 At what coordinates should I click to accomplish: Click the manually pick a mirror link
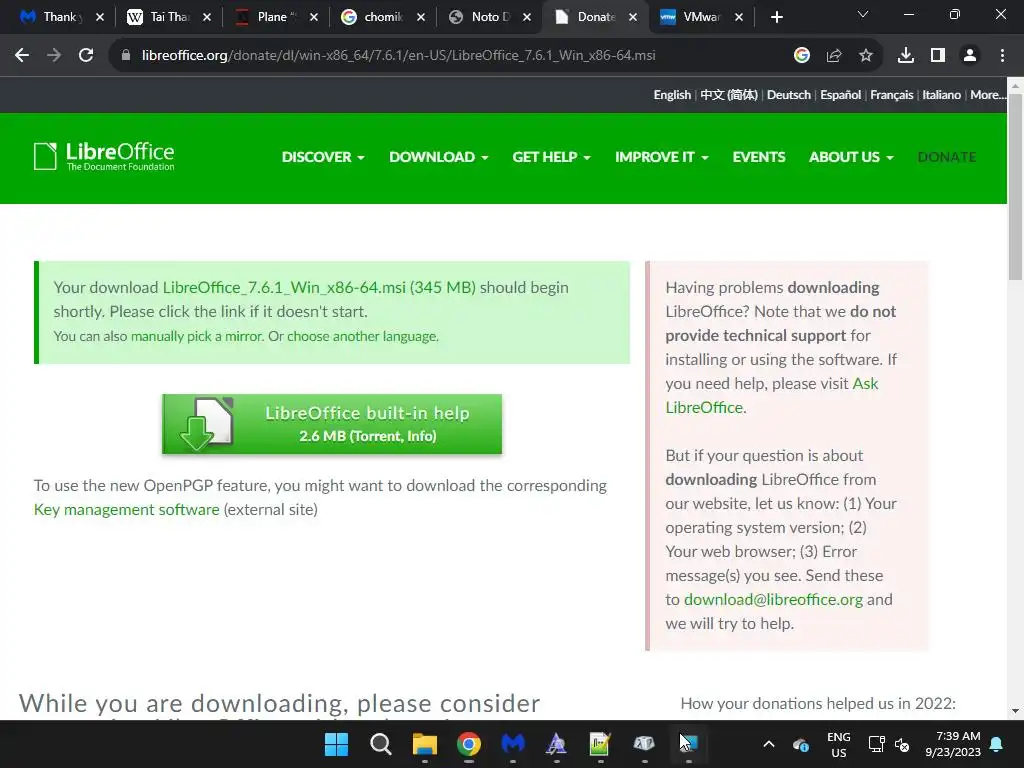[197, 336]
